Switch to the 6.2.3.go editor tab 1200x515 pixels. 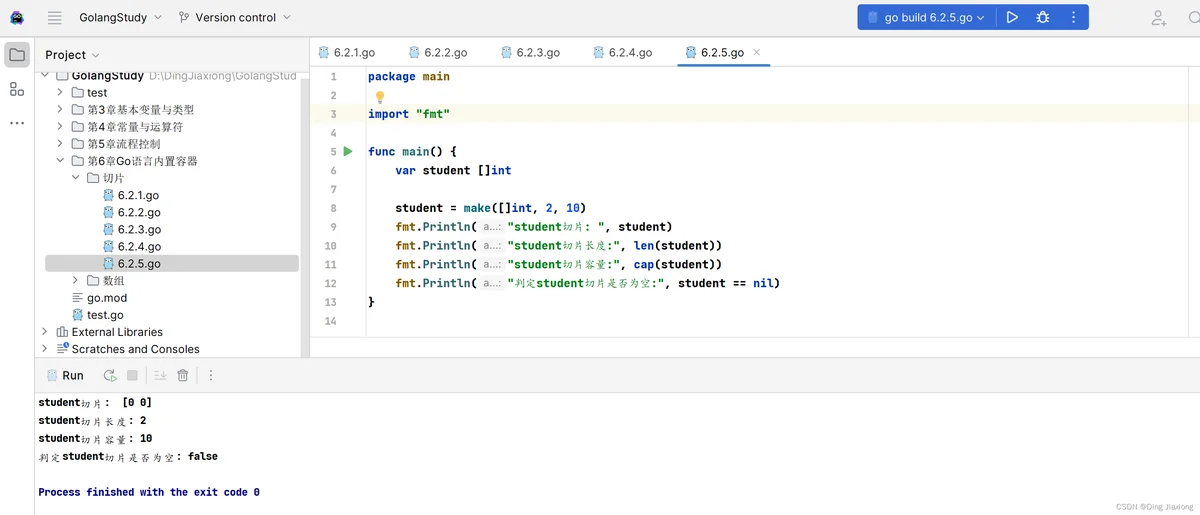pyautogui.click(x=531, y=52)
